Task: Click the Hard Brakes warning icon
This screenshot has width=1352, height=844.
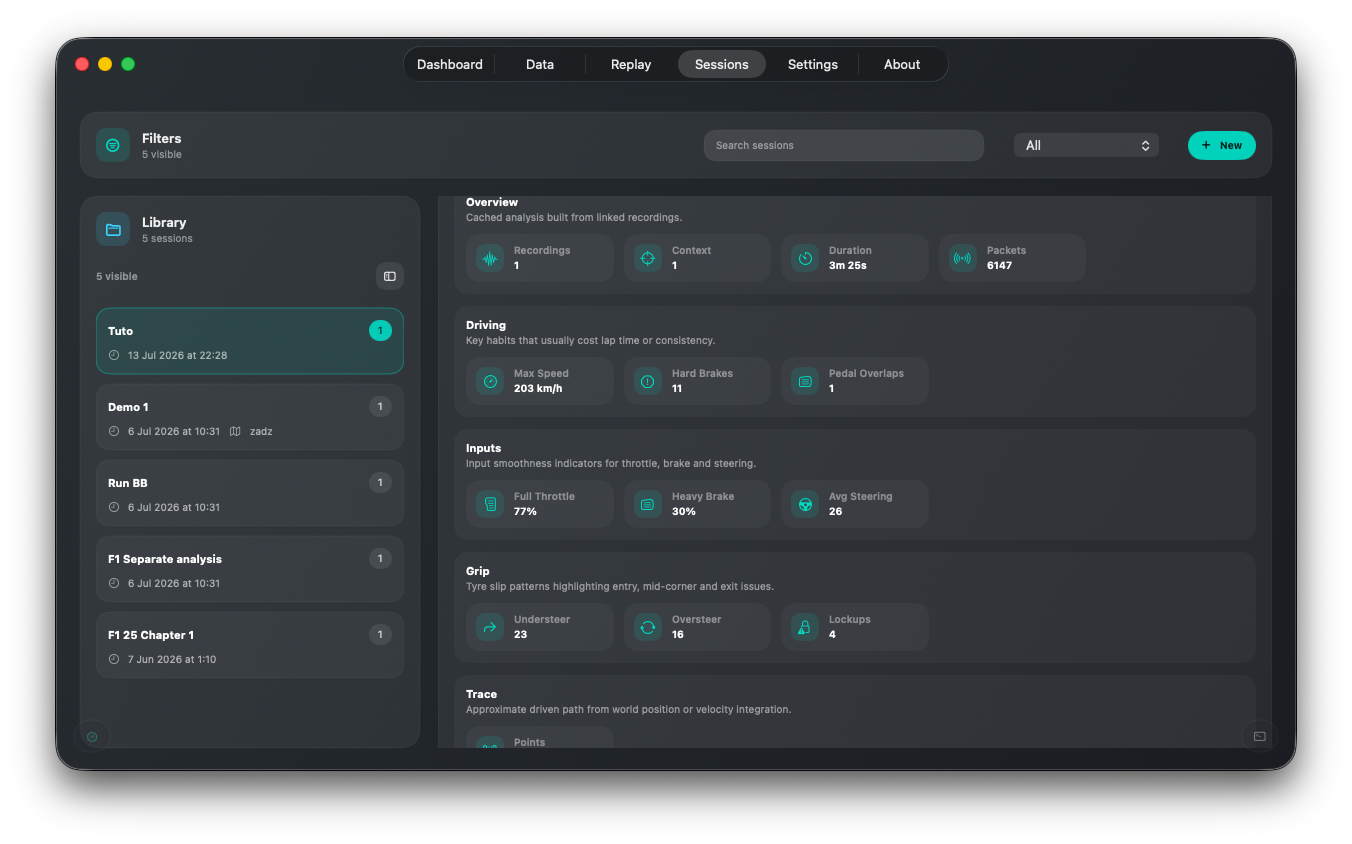Action: click(648, 381)
